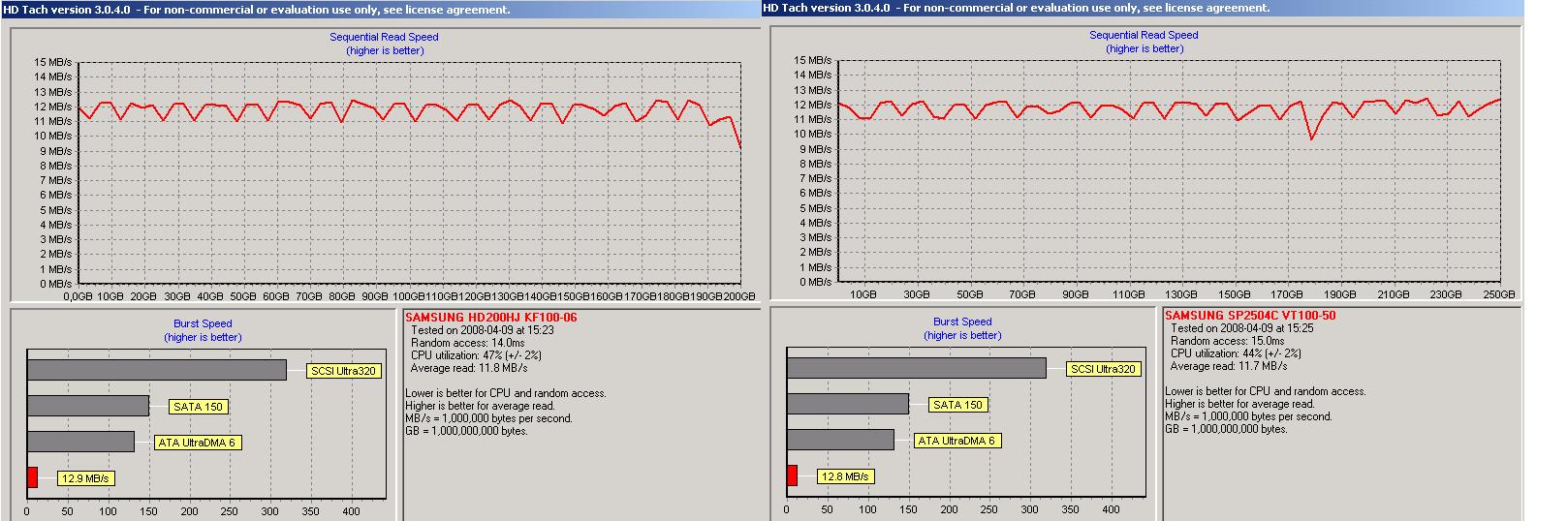Click the 10GB axis label on right graph
This screenshot has height=521, width=1568.
tap(863, 294)
